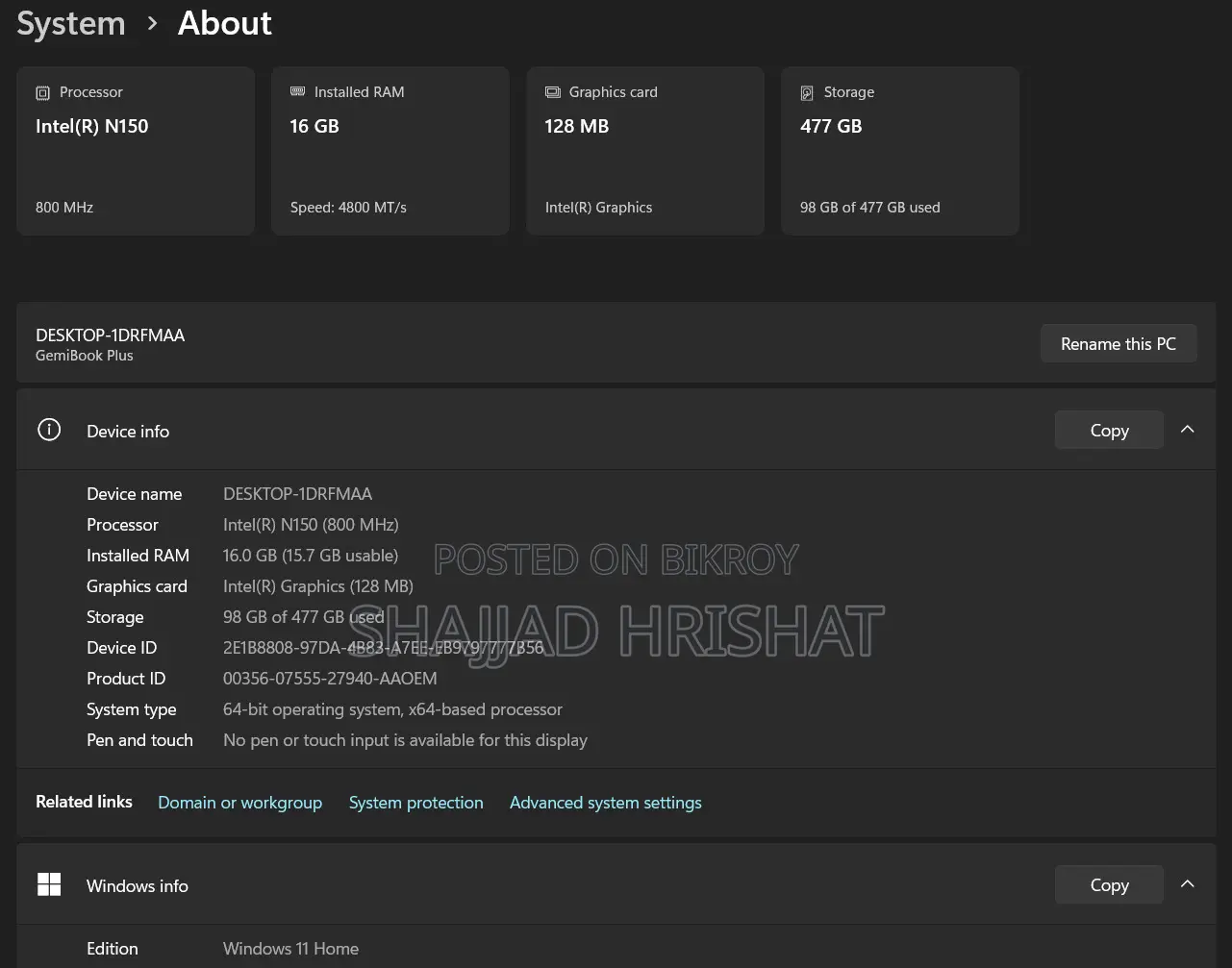This screenshot has height=968, width=1232.
Task: Collapse the Device info section chevron
Action: pos(1188,430)
